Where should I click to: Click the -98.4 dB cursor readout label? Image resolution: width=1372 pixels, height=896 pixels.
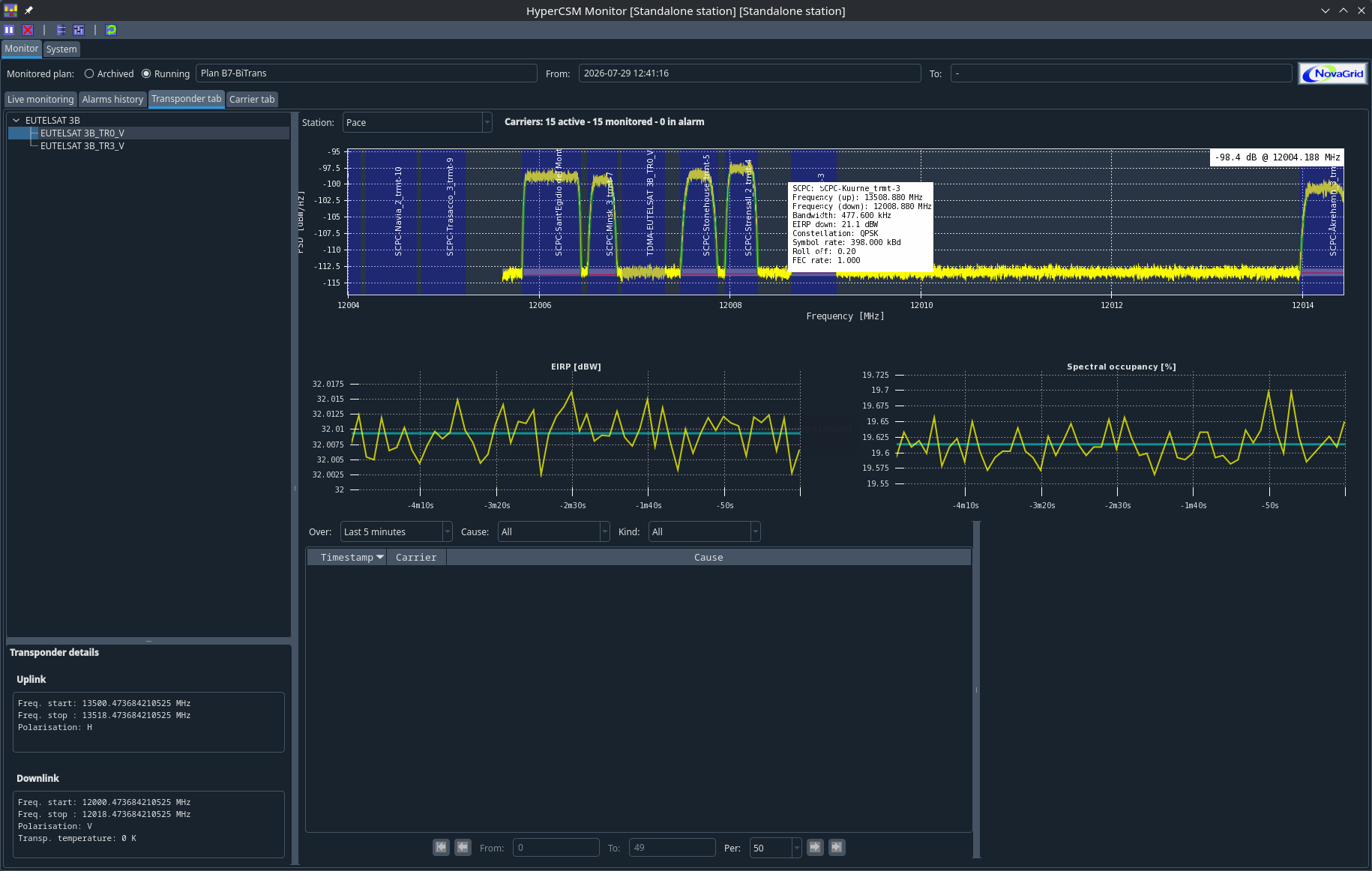1277,157
